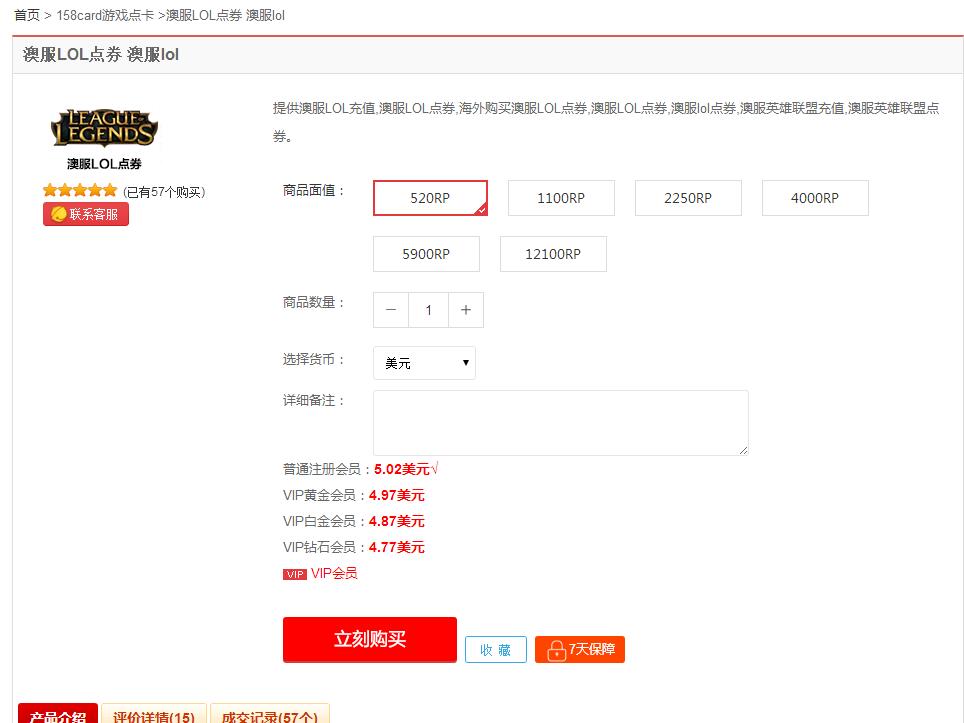Pick the 2250RP denomination
964x723 pixels.
688,198
